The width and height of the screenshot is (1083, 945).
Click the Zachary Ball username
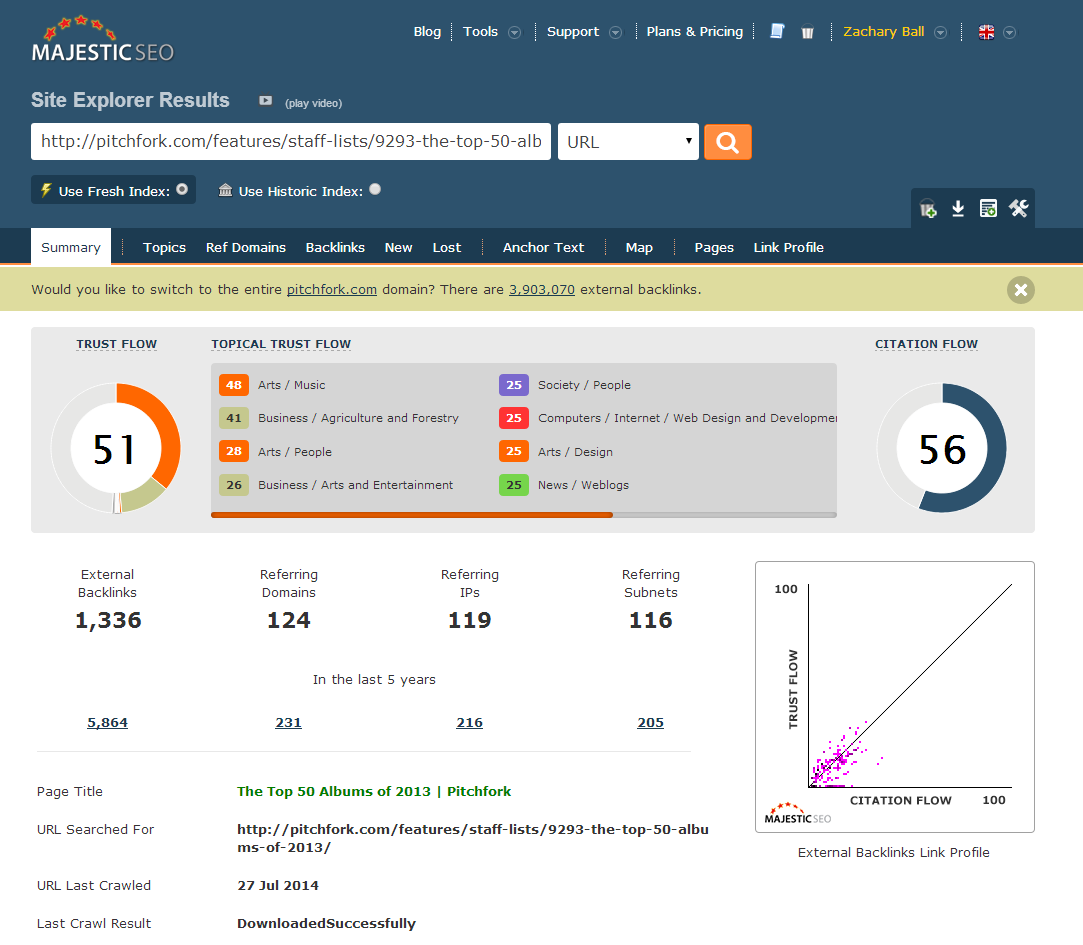click(x=883, y=32)
